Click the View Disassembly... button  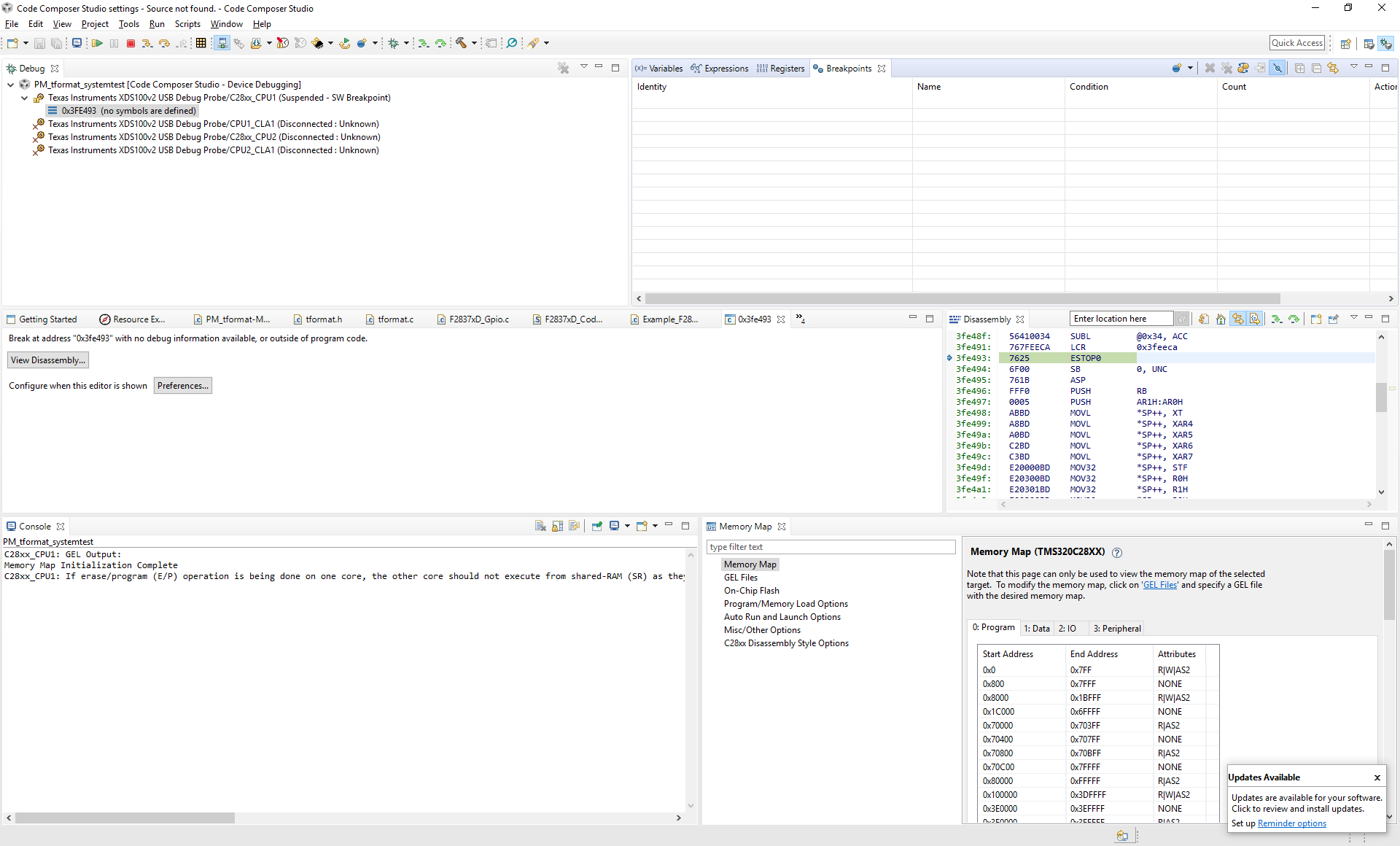coord(48,360)
